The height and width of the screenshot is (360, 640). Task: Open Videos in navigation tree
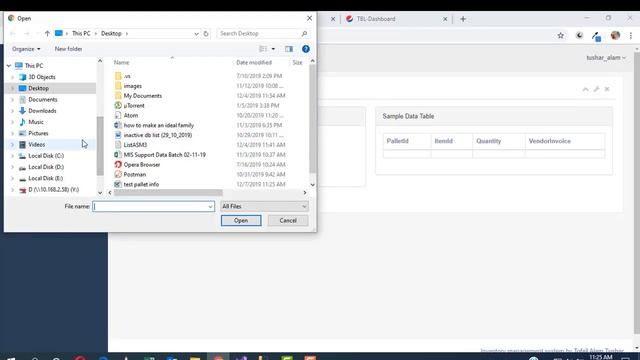coord(36,144)
